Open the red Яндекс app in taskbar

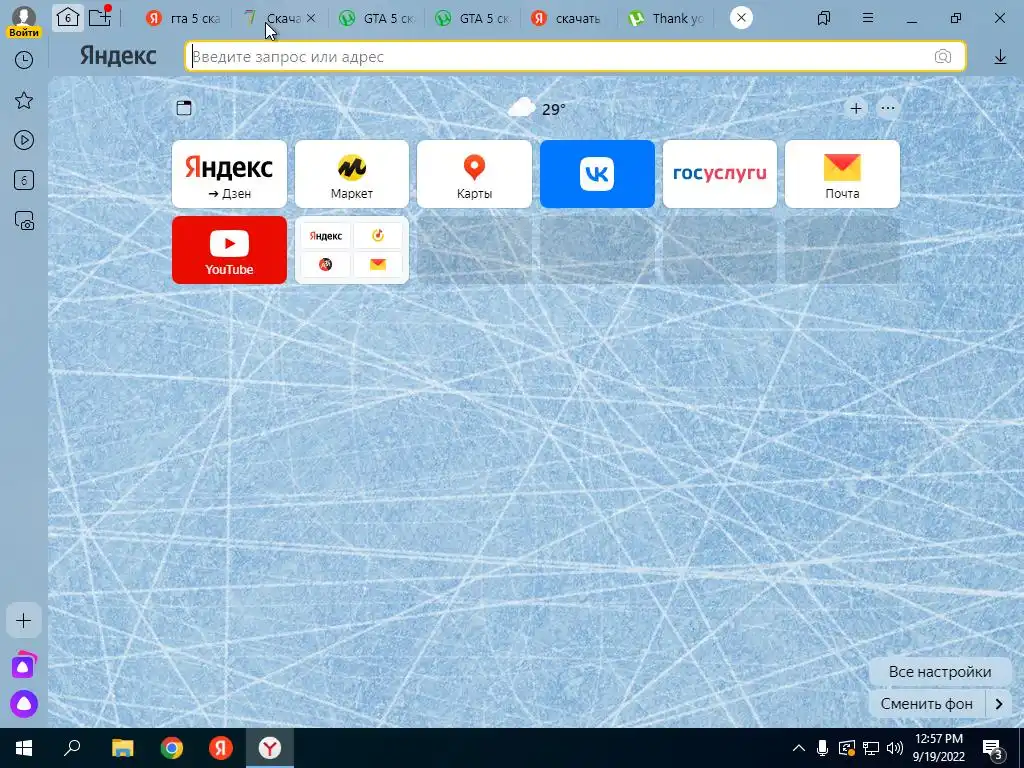221,748
